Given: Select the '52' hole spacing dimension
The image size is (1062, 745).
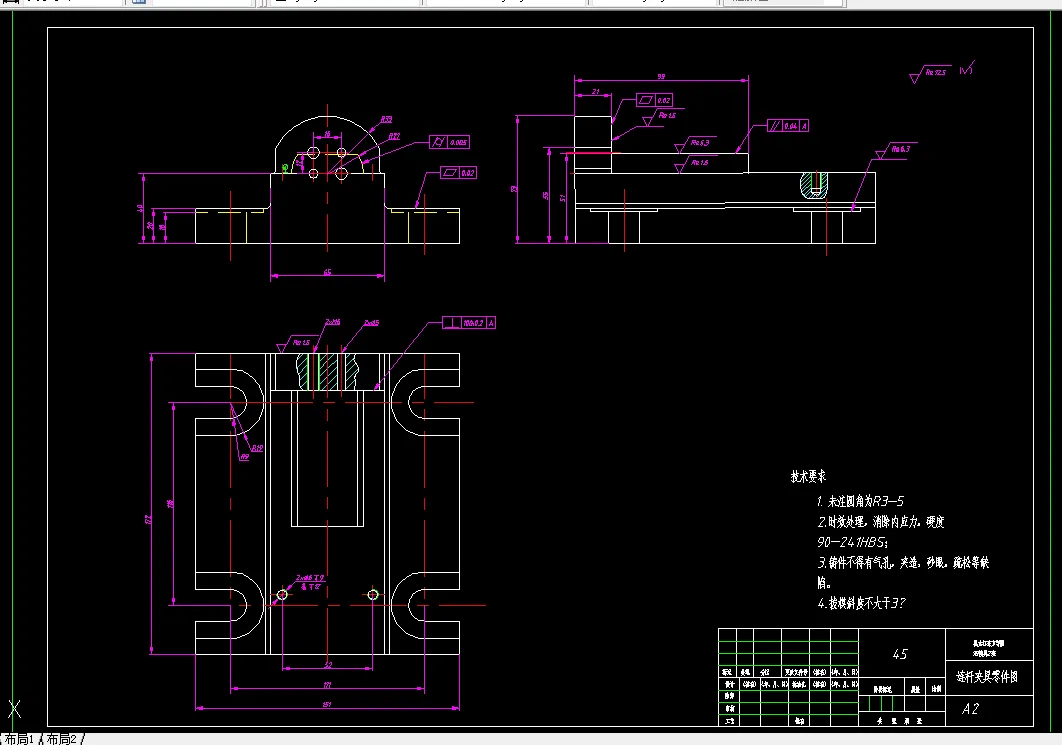Looking at the screenshot, I should (x=328, y=665).
